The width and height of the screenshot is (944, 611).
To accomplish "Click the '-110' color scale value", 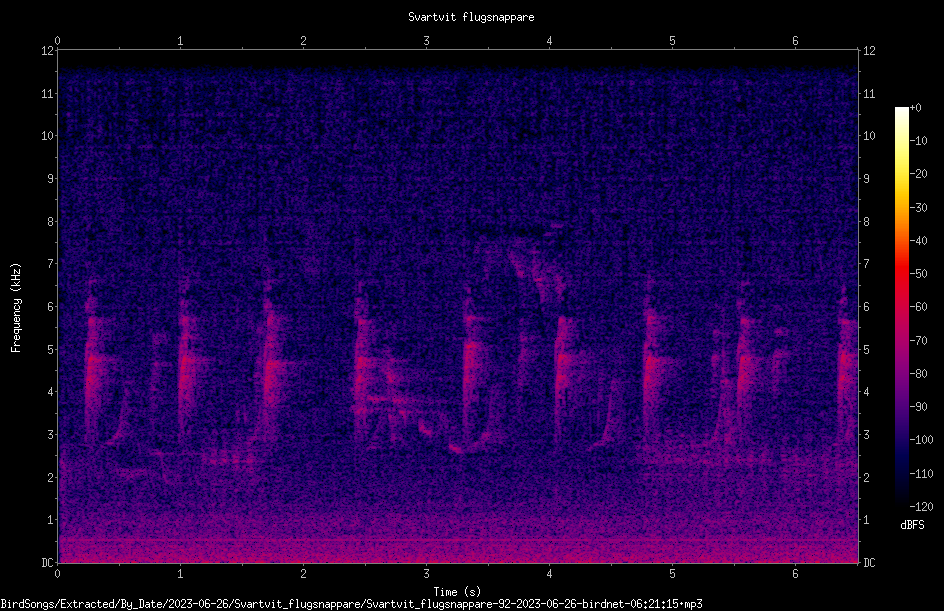I will click(922, 474).
